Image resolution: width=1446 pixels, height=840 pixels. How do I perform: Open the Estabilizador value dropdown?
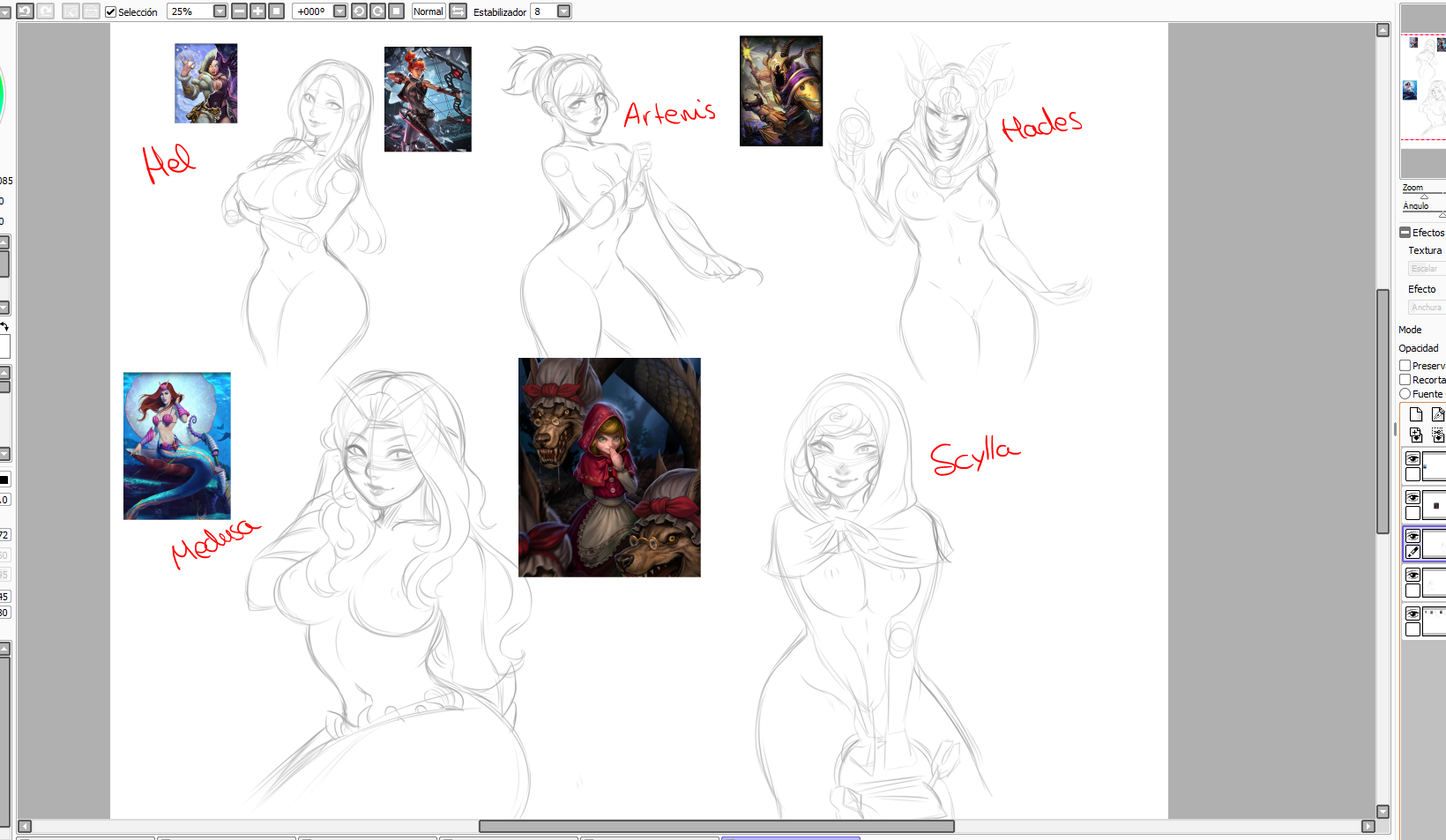[563, 11]
